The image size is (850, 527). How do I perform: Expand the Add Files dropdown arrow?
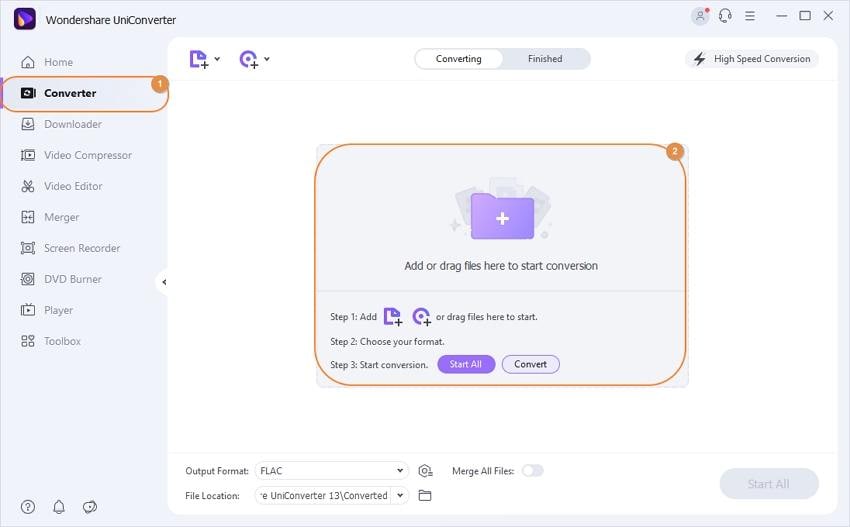pyautogui.click(x=217, y=59)
